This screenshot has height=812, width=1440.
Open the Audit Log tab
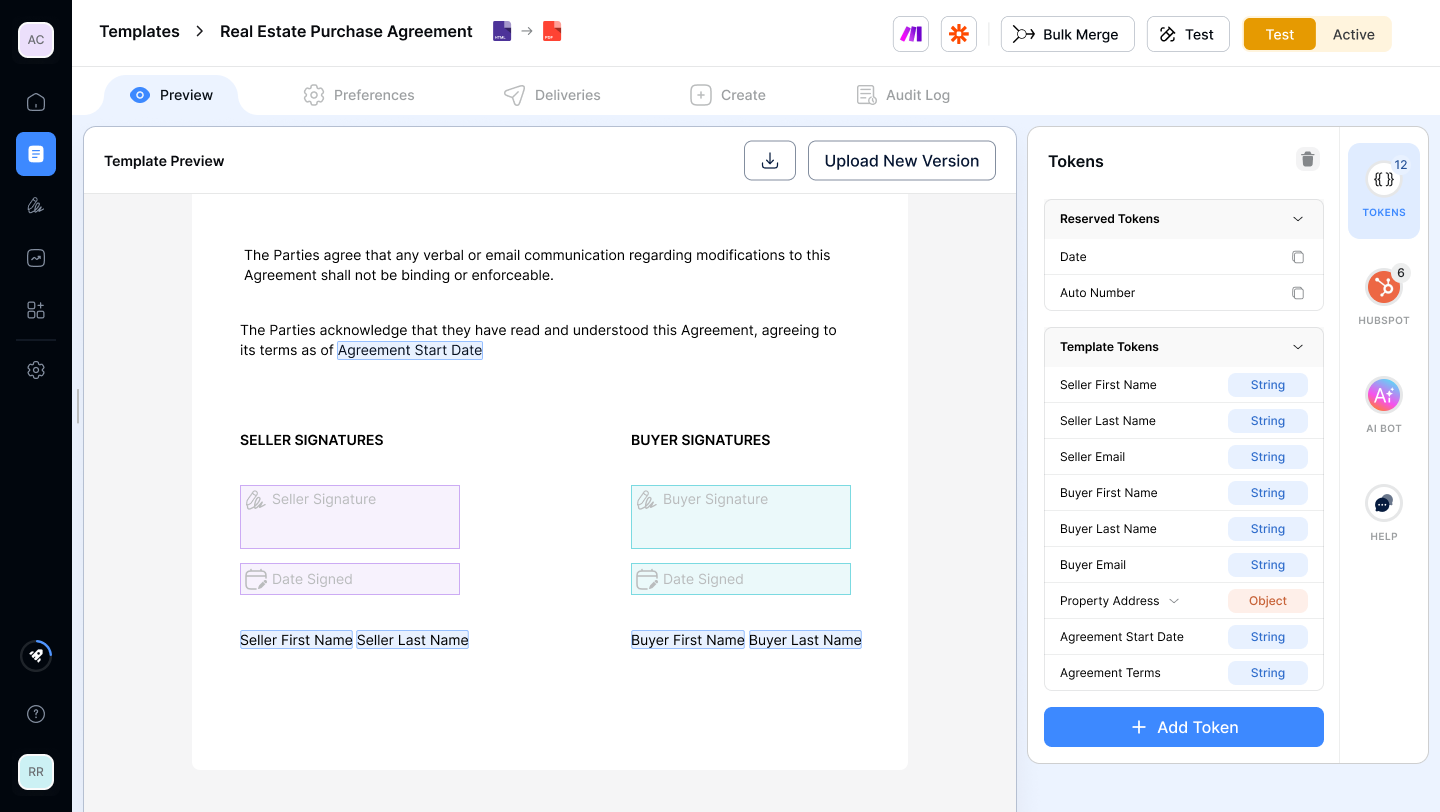pos(903,94)
